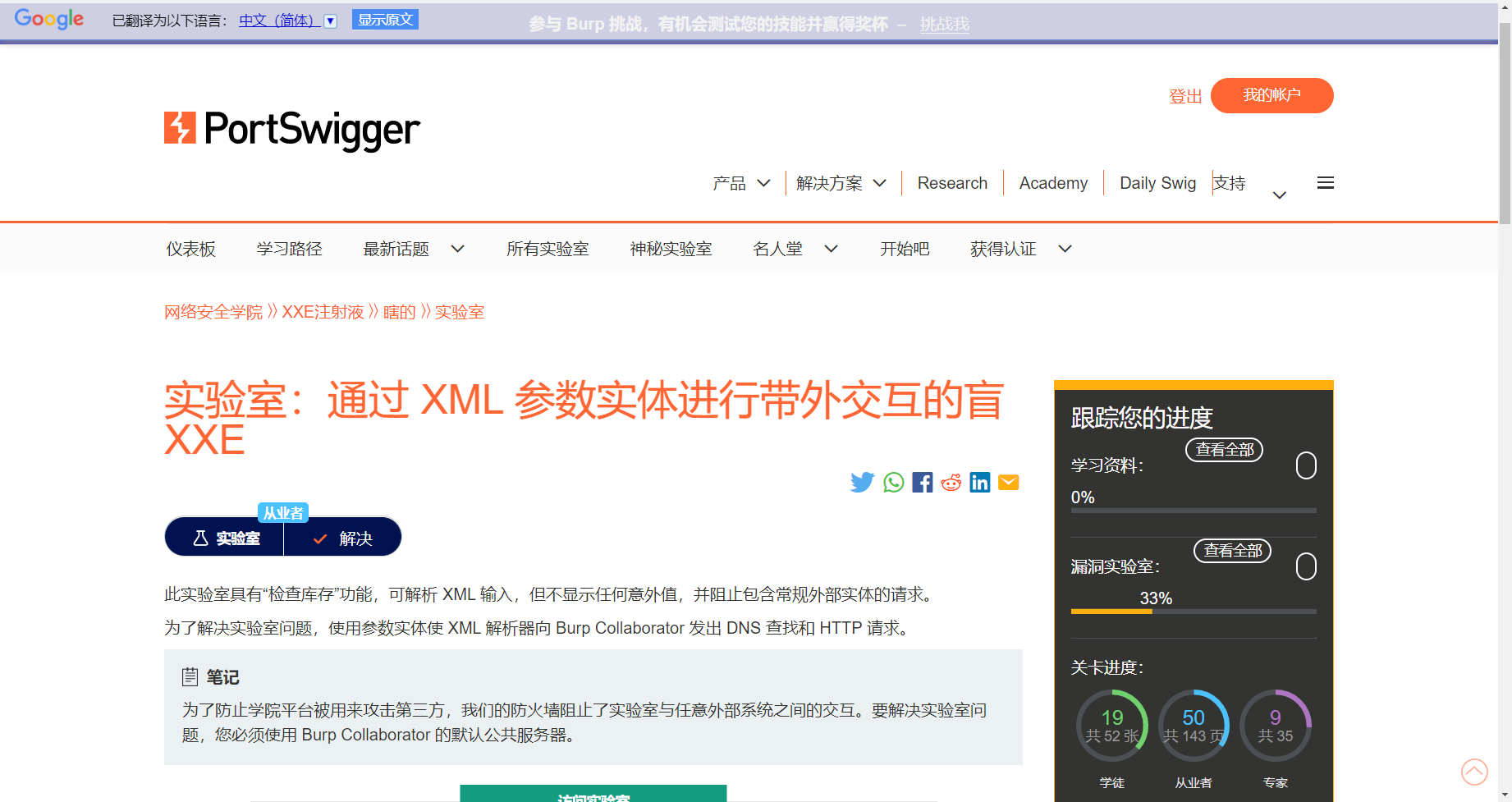
Task: Click the 支持 menu label
Action: 1229,183
